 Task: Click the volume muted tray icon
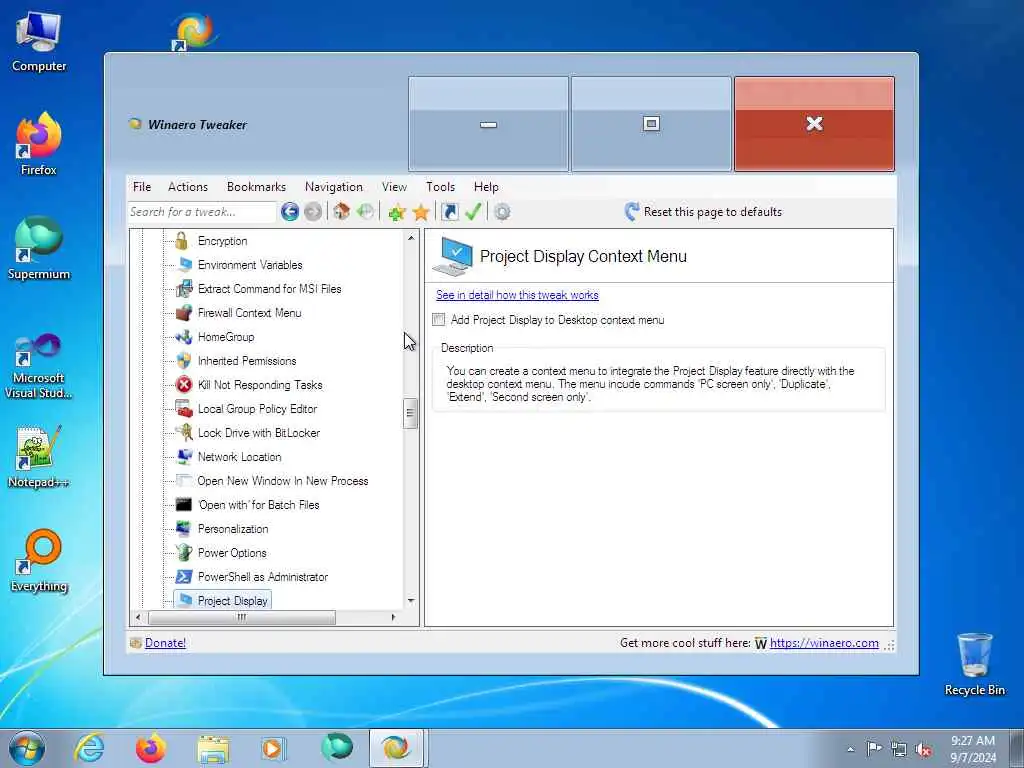click(923, 750)
